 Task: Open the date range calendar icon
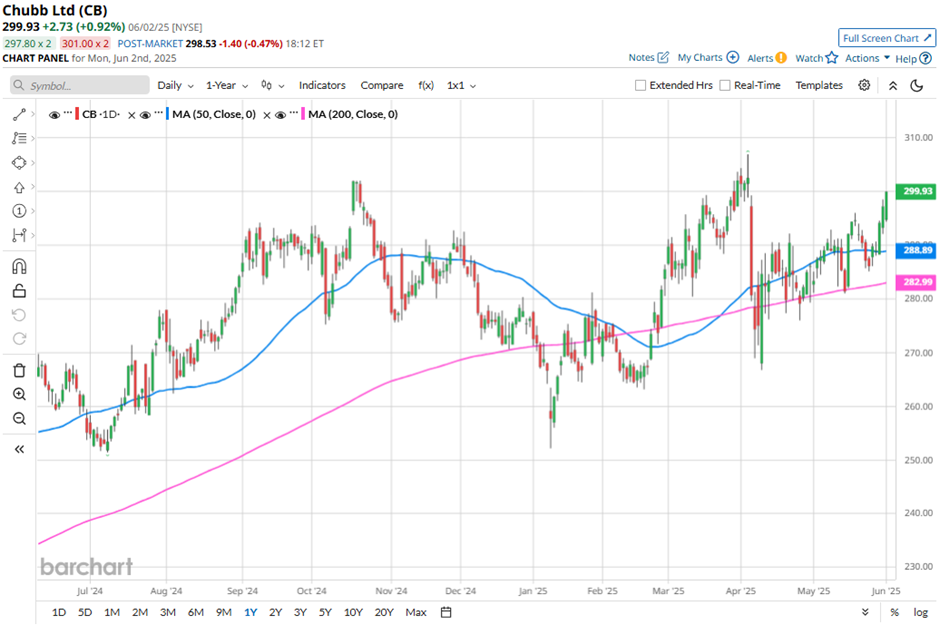click(446, 612)
